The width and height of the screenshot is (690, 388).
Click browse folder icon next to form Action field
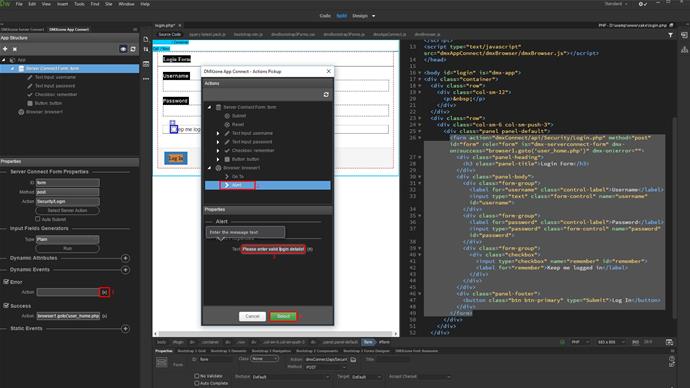point(353,359)
